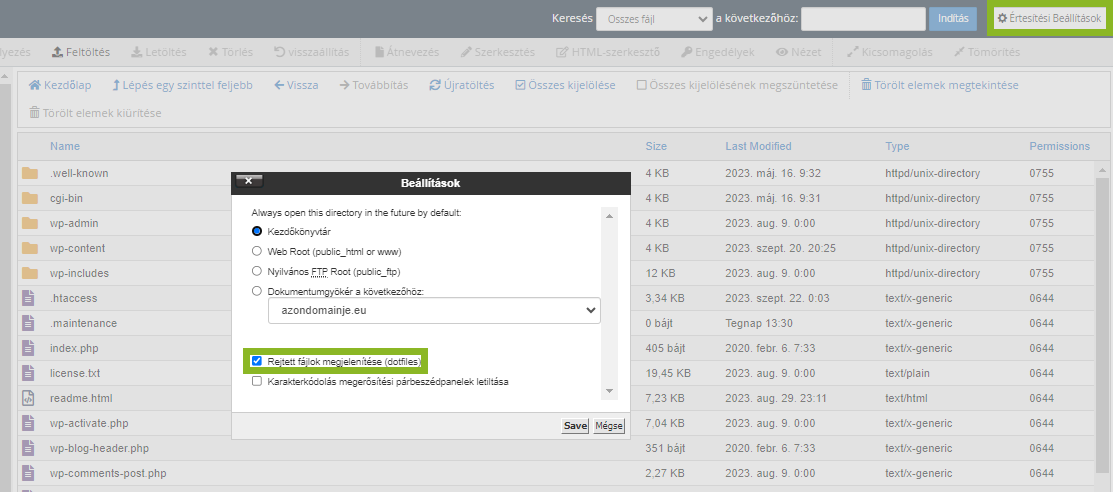The image size is (1113, 492).
Task: Open Törölt elemek megtekintése trash icon
Action: (x=866, y=85)
